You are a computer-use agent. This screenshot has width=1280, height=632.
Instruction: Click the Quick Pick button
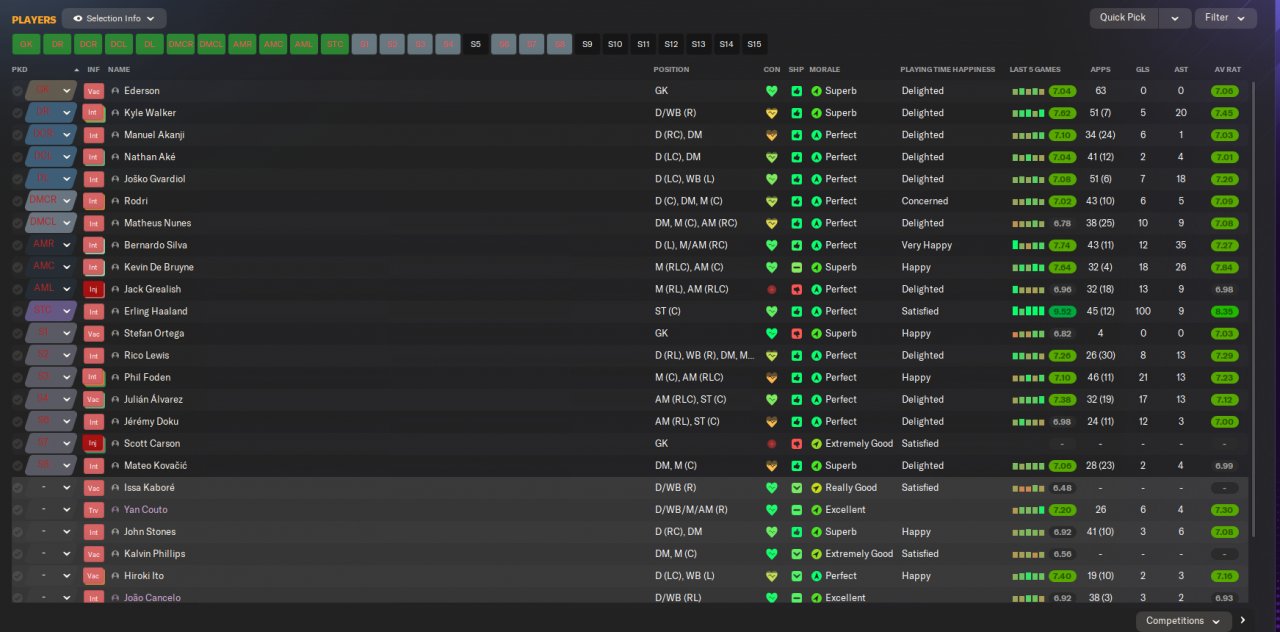(x=1123, y=18)
